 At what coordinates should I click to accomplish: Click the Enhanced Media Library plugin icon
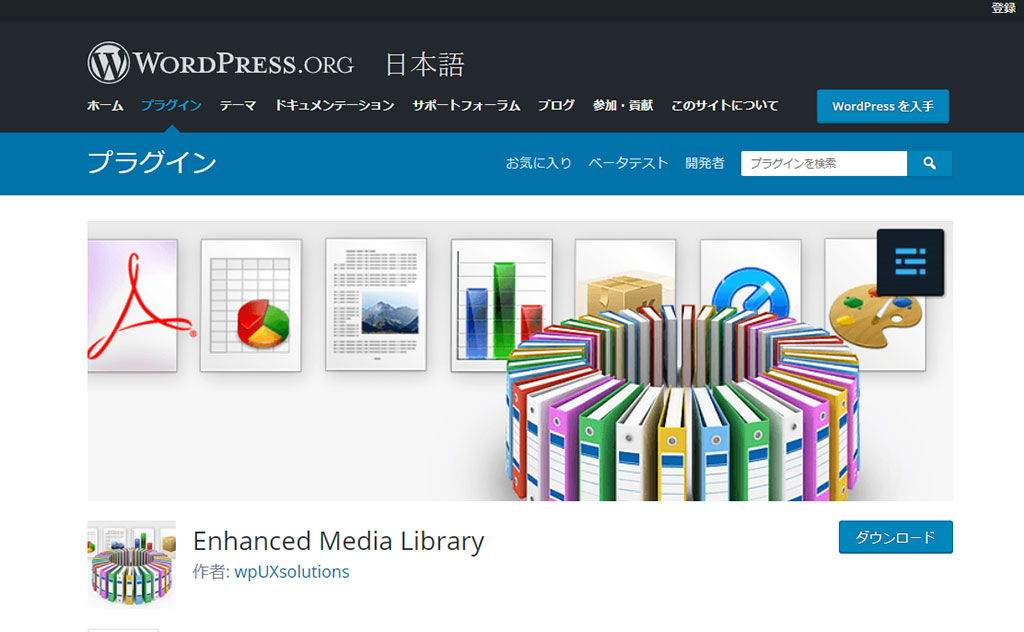[x=132, y=564]
